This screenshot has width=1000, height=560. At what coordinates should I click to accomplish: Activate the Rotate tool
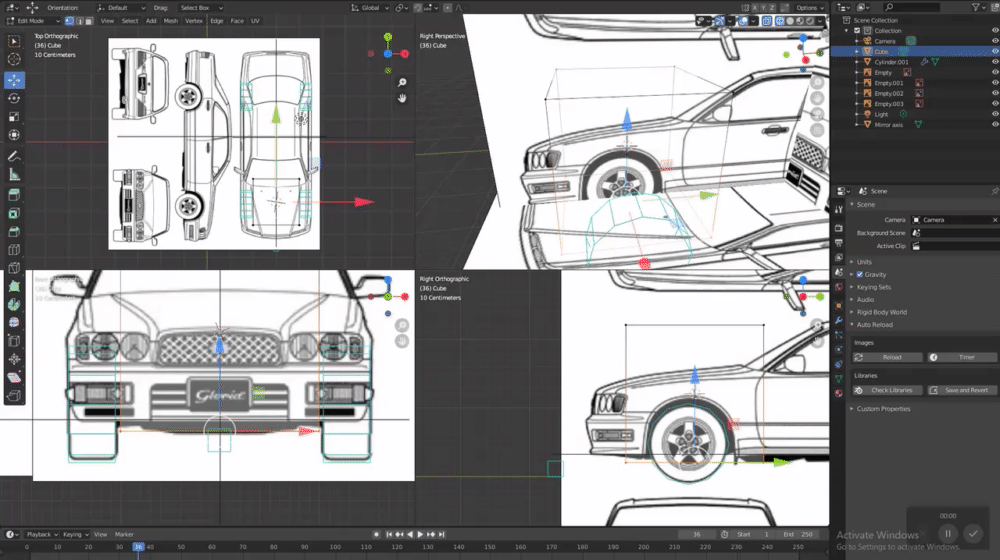[x=14, y=98]
